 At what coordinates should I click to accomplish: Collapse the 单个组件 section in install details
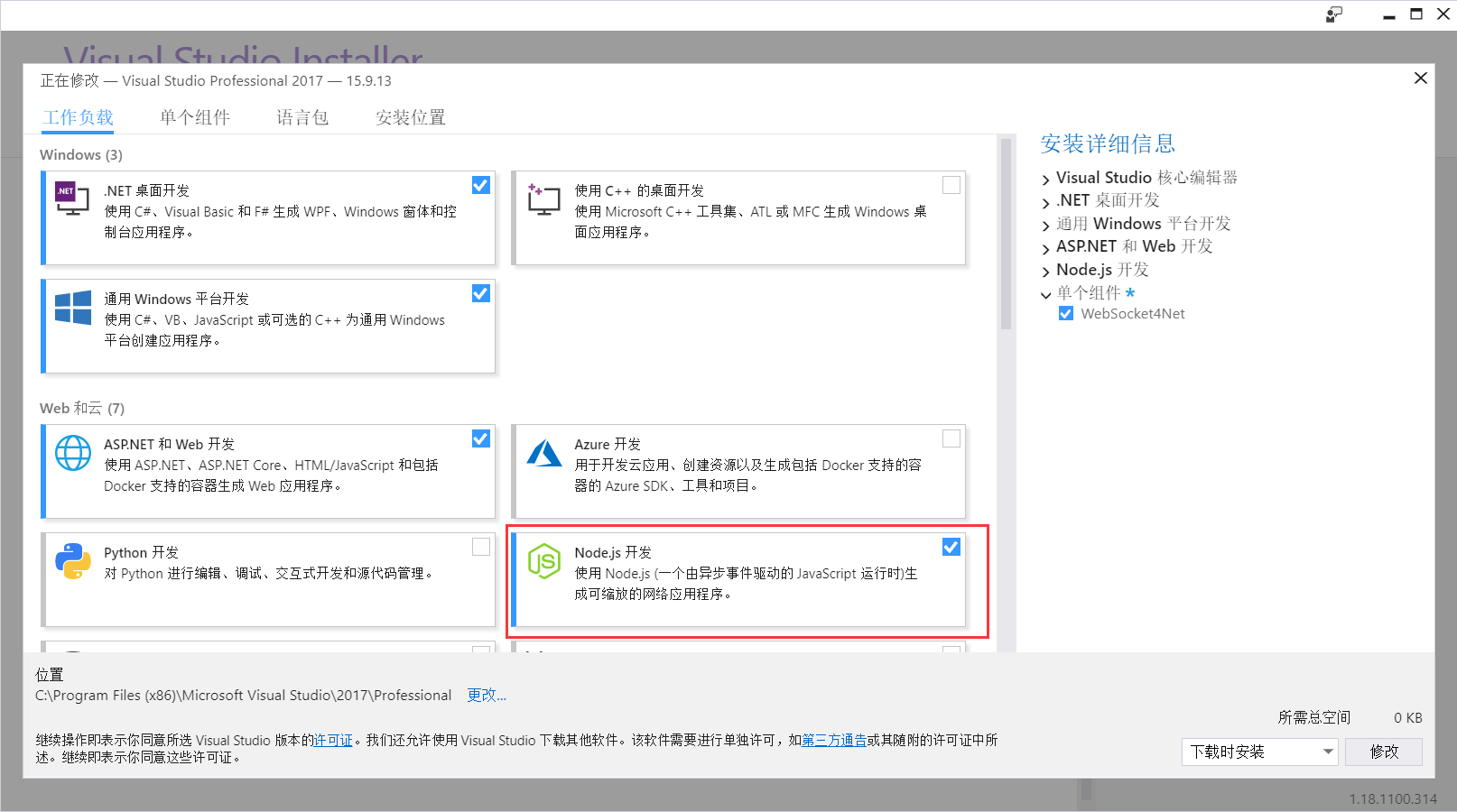click(x=1045, y=293)
